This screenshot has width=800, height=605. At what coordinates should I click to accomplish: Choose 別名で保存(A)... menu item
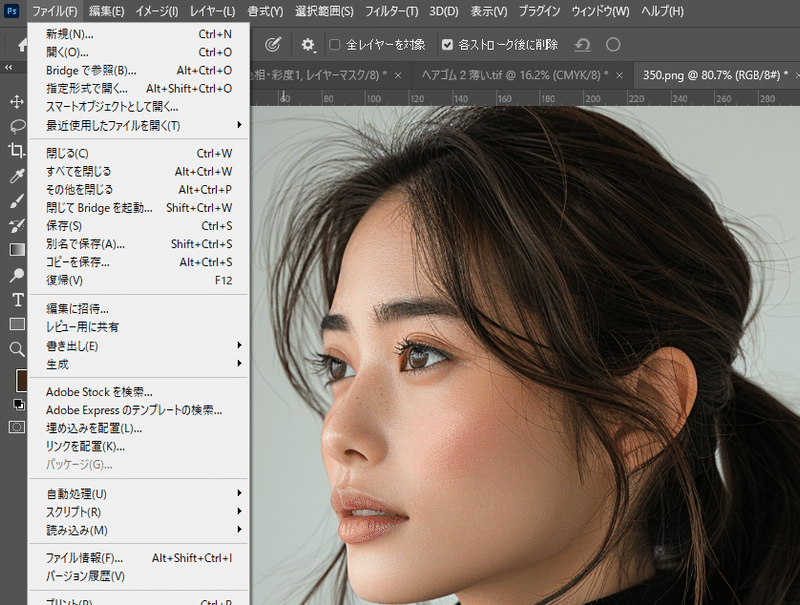(138, 244)
